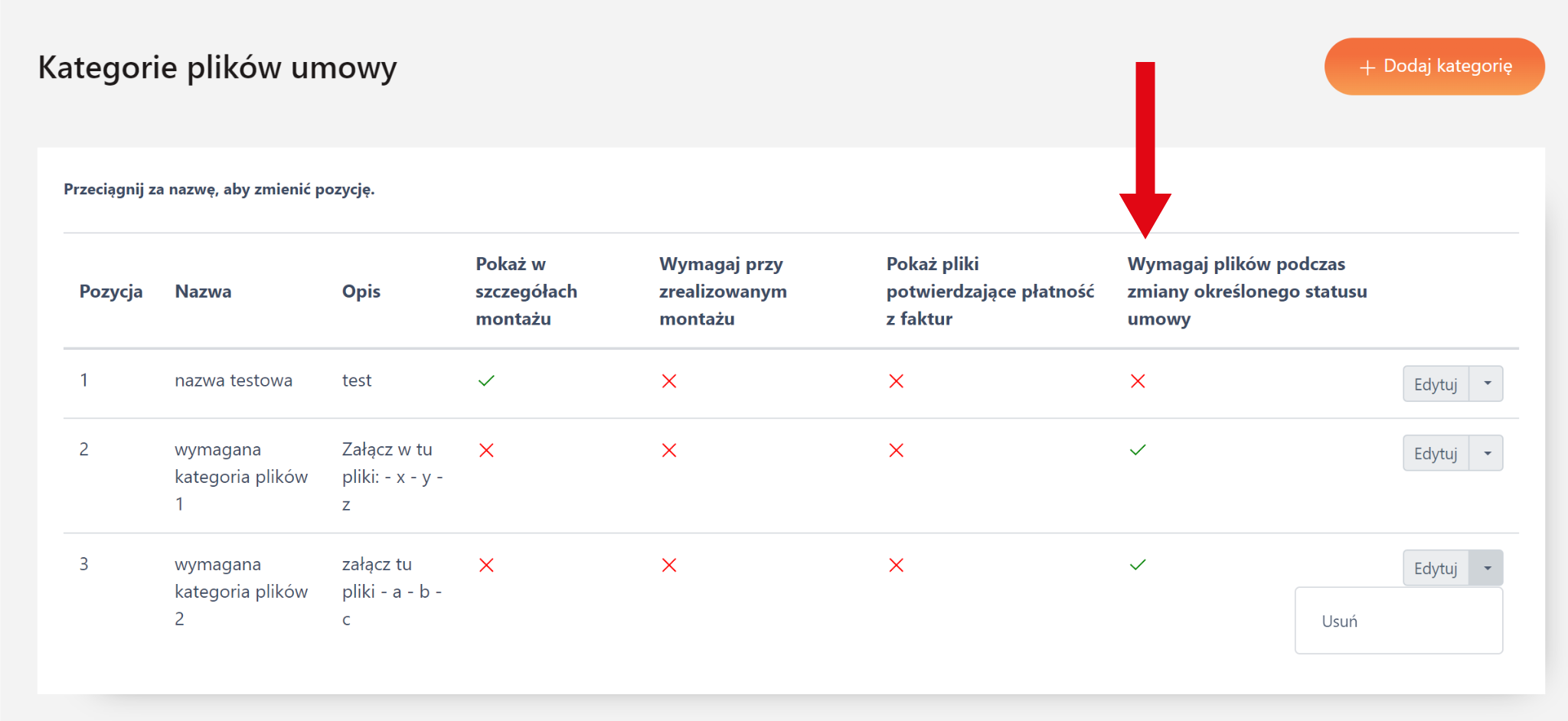The height and width of the screenshot is (721, 1568).
Task: Click the green checkmark in the 'wymagana kategoria plików 1' row
Action: [1138, 450]
